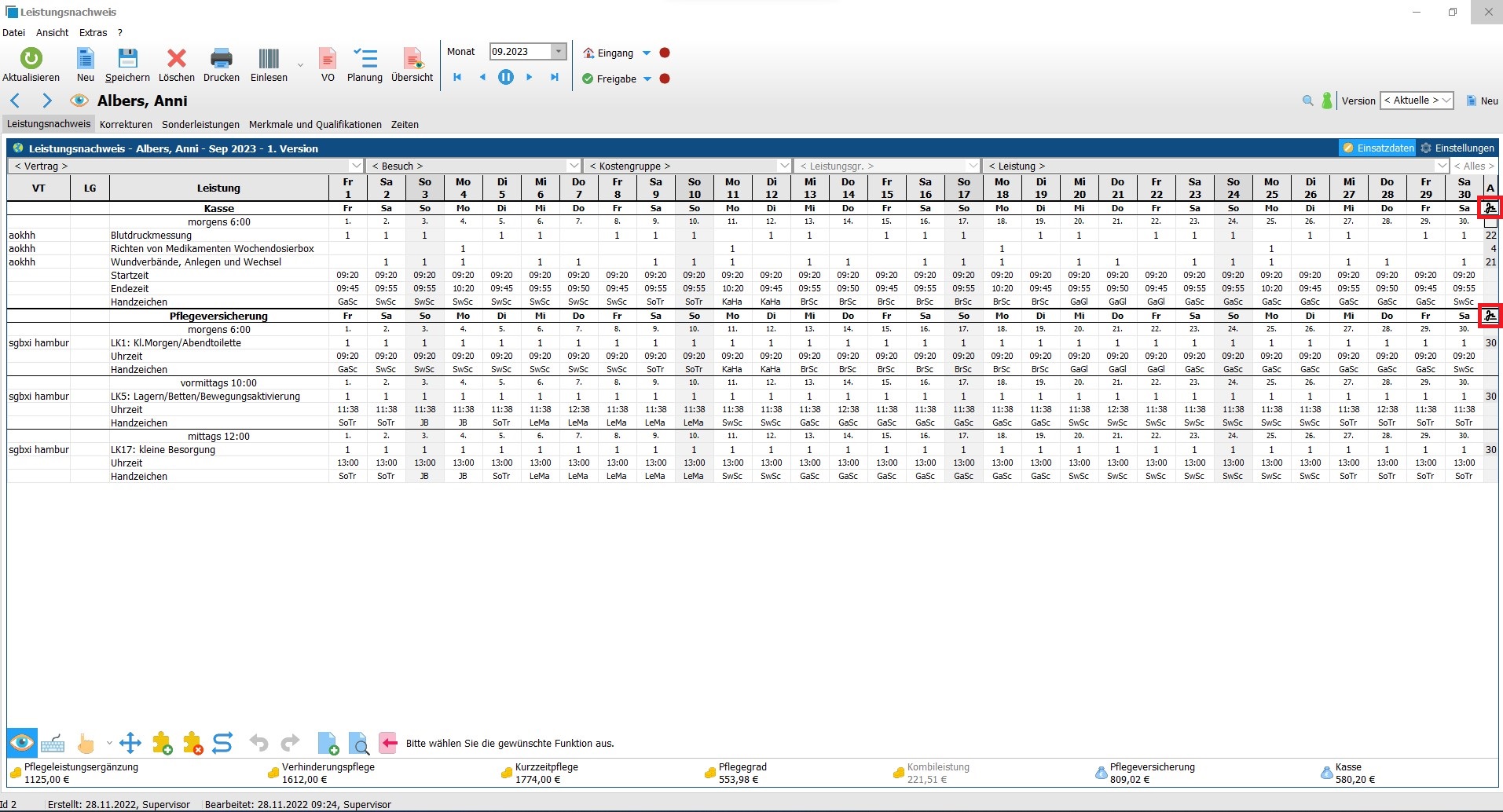Toggle the Einsatzdaten button
The width and height of the screenshot is (1503, 812).
1378,148
